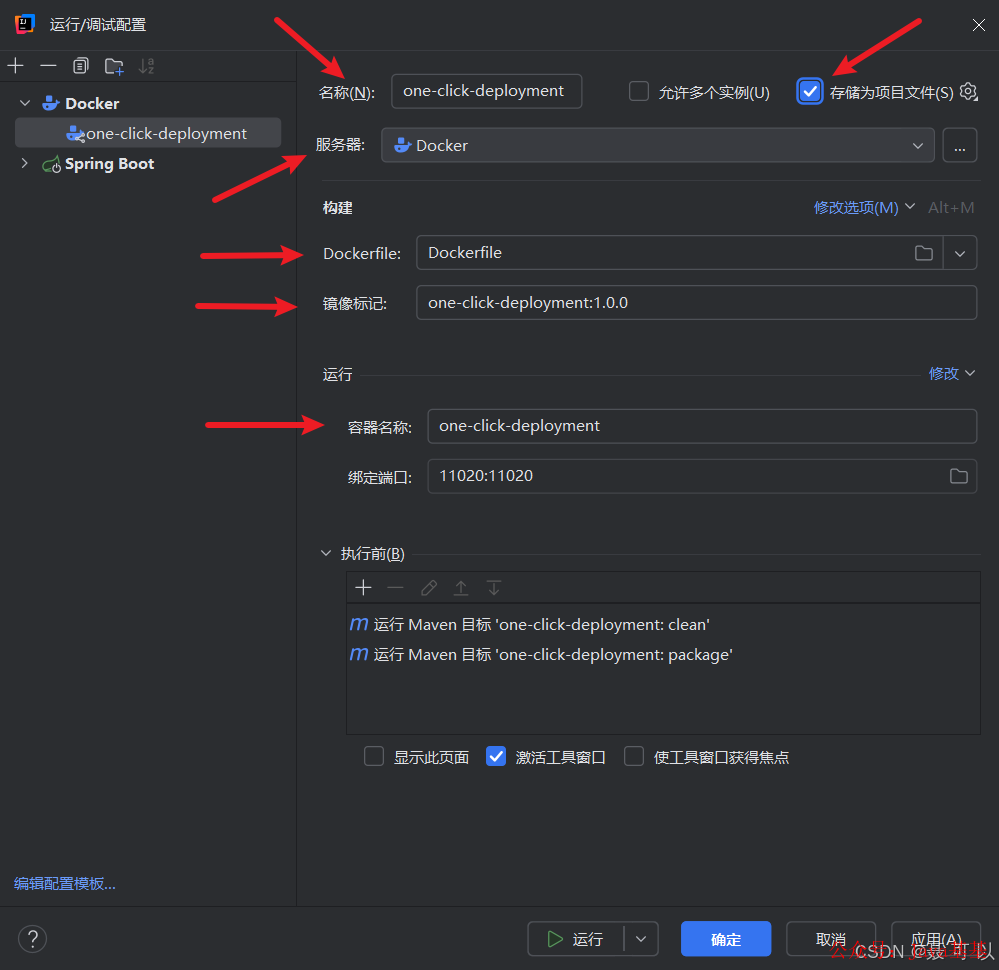Open 修改选项(M) dropdown

[x=864, y=207]
